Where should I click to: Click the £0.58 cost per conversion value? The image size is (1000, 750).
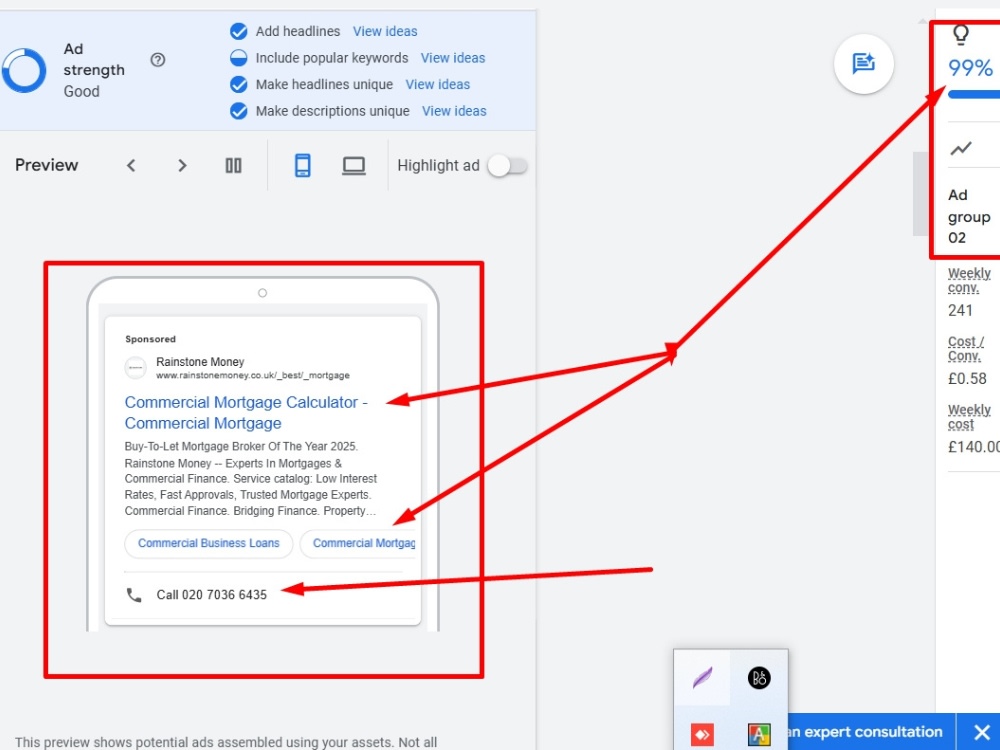click(x=967, y=379)
